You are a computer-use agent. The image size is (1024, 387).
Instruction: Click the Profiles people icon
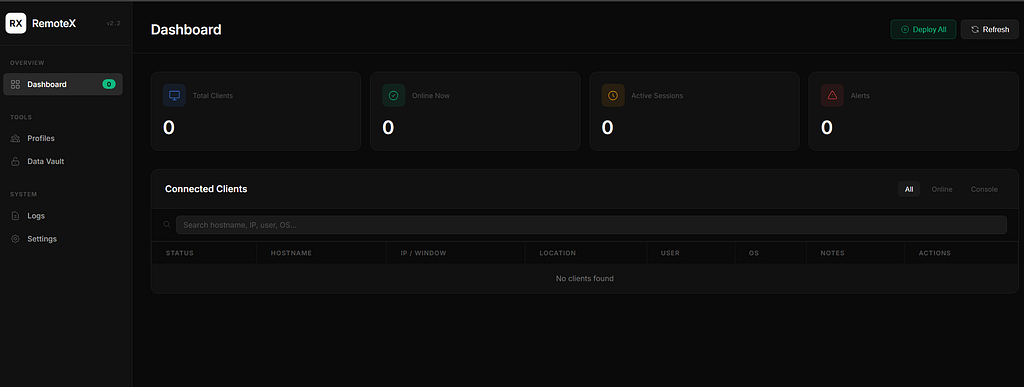coord(16,138)
